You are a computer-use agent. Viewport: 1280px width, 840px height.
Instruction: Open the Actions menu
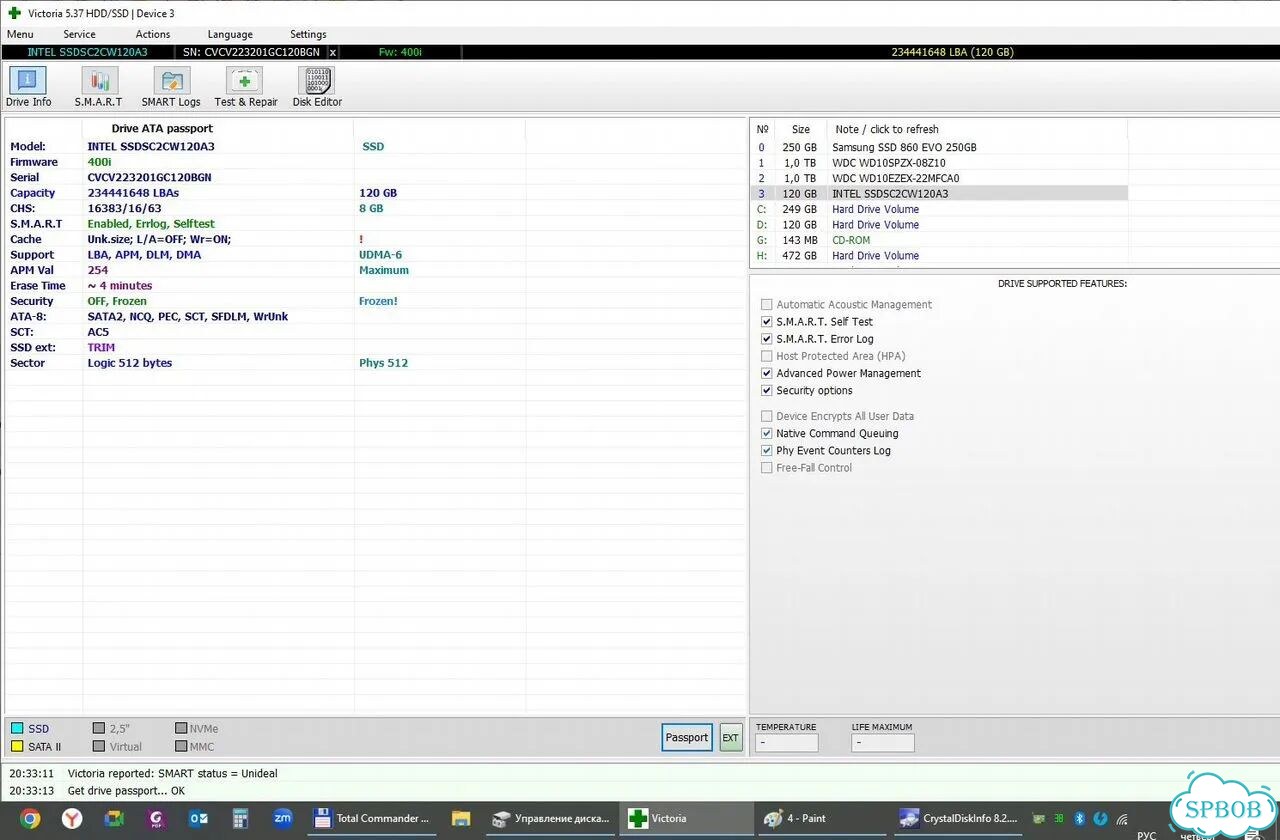(x=153, y=34)
